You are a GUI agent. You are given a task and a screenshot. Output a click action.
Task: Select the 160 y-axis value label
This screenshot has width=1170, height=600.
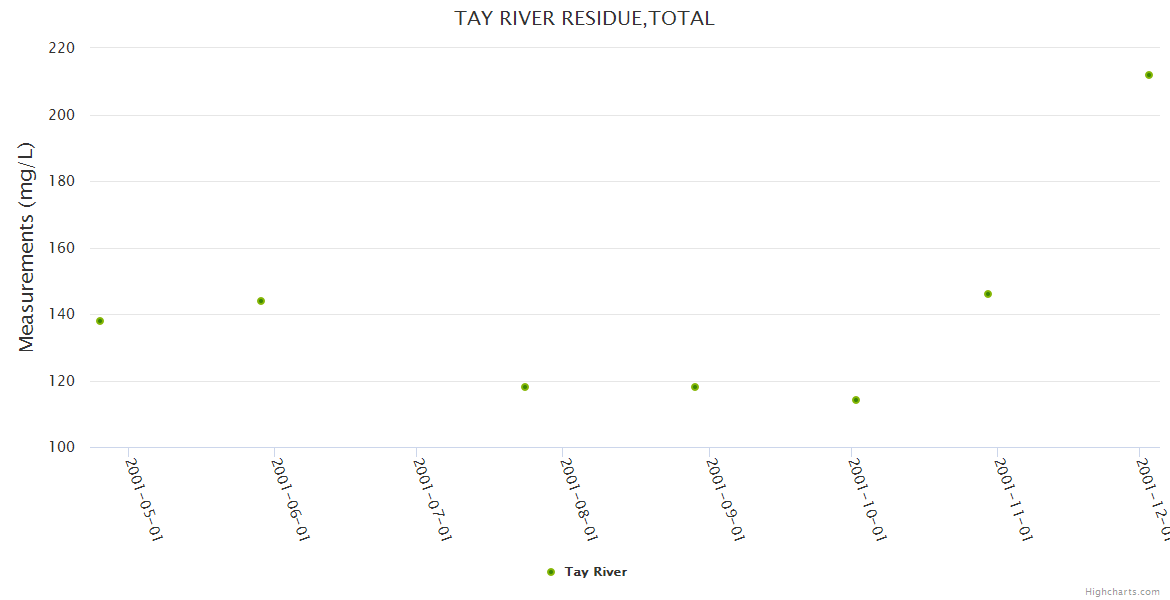pos(62,248)
